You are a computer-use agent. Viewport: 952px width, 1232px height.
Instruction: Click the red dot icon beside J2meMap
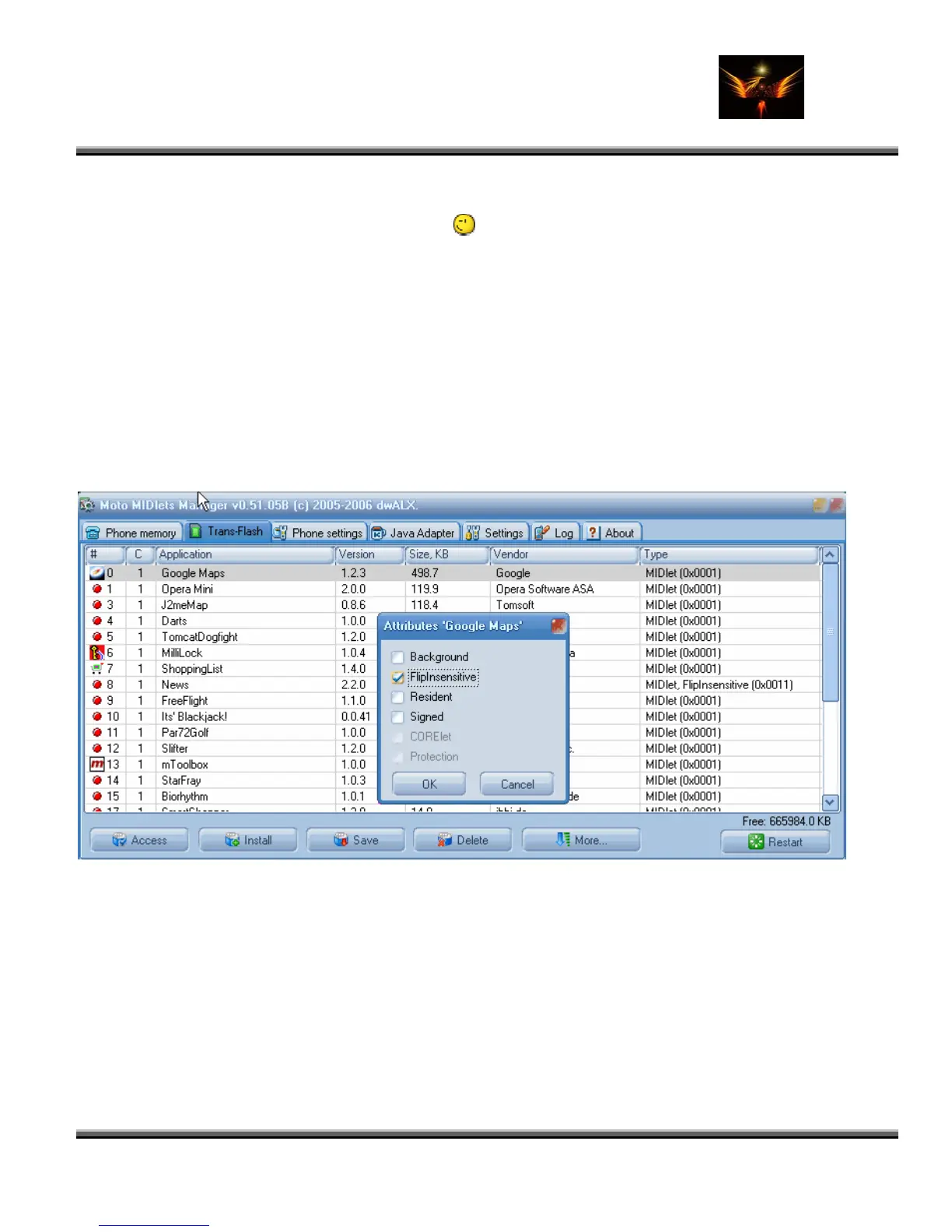click(x=97, y=604)
